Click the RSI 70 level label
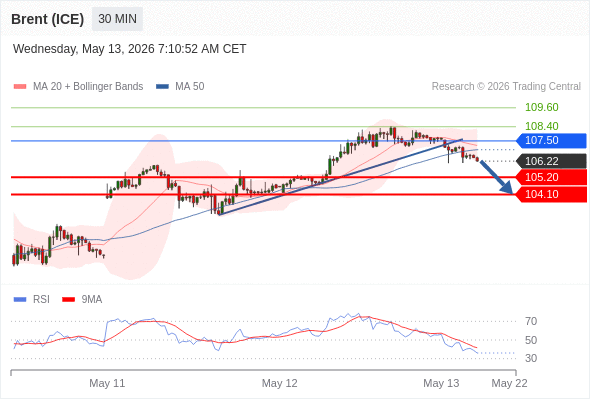 pyautogui.click(x=531, y=321)
